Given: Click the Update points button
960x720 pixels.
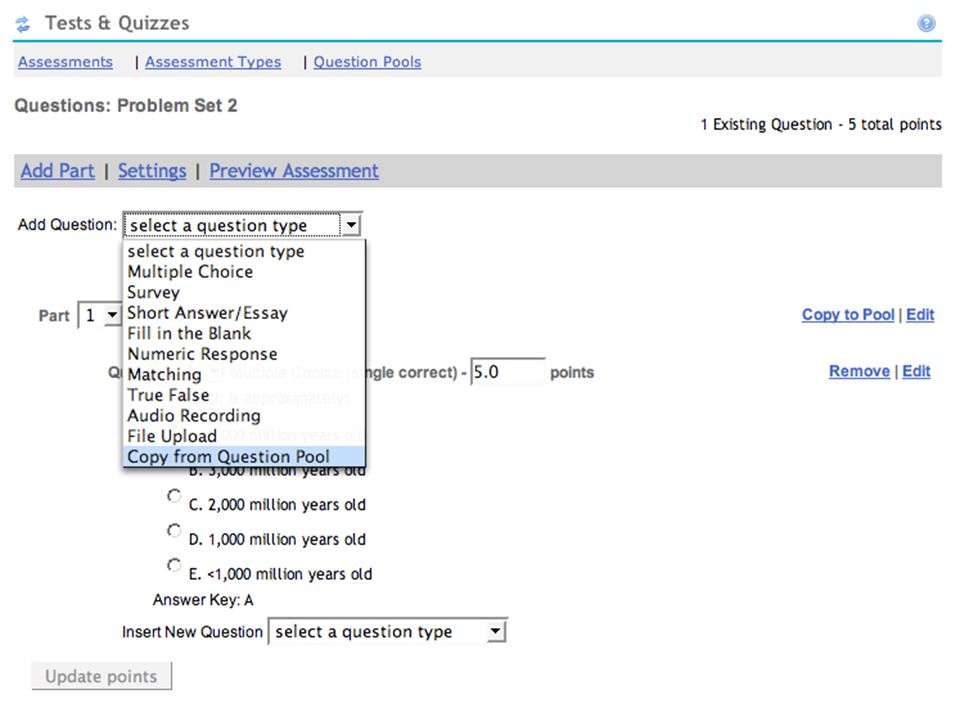Looking at the screenshot, I should click(x=101, y=677).
